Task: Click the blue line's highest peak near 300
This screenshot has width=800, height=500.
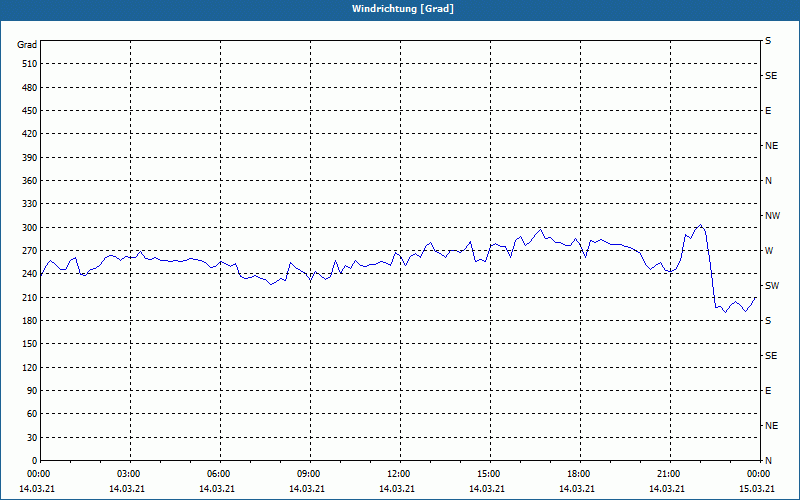Action: click(701, 224)
